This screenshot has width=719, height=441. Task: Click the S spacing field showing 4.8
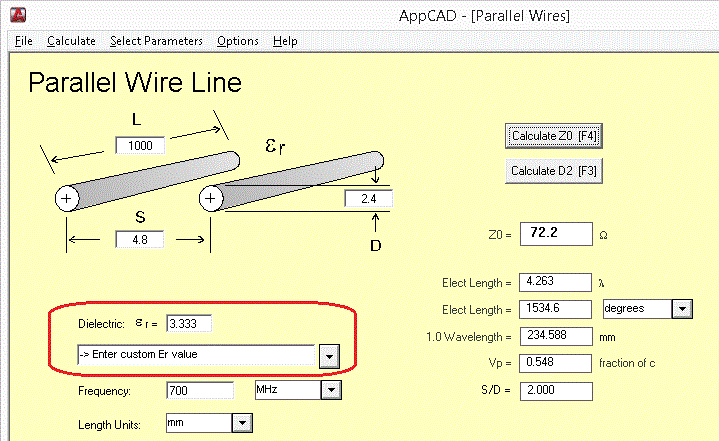pos(140,239)
